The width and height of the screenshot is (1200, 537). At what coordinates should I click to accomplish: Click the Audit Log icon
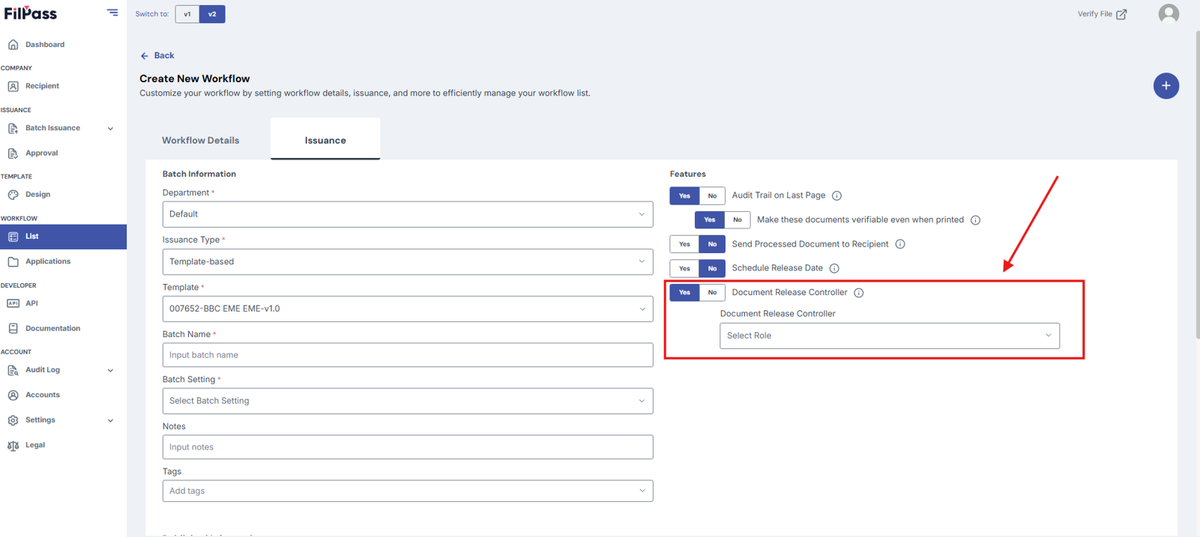[x=13, y=370]
